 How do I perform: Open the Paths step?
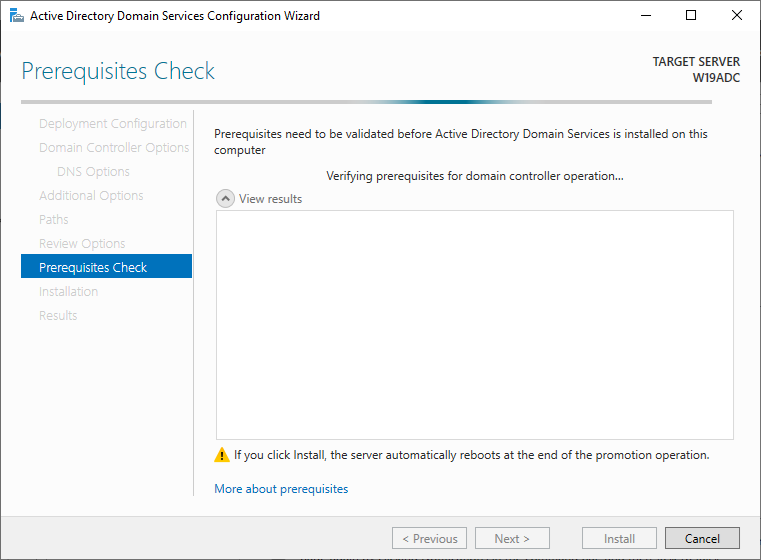[x=53, y=219]
